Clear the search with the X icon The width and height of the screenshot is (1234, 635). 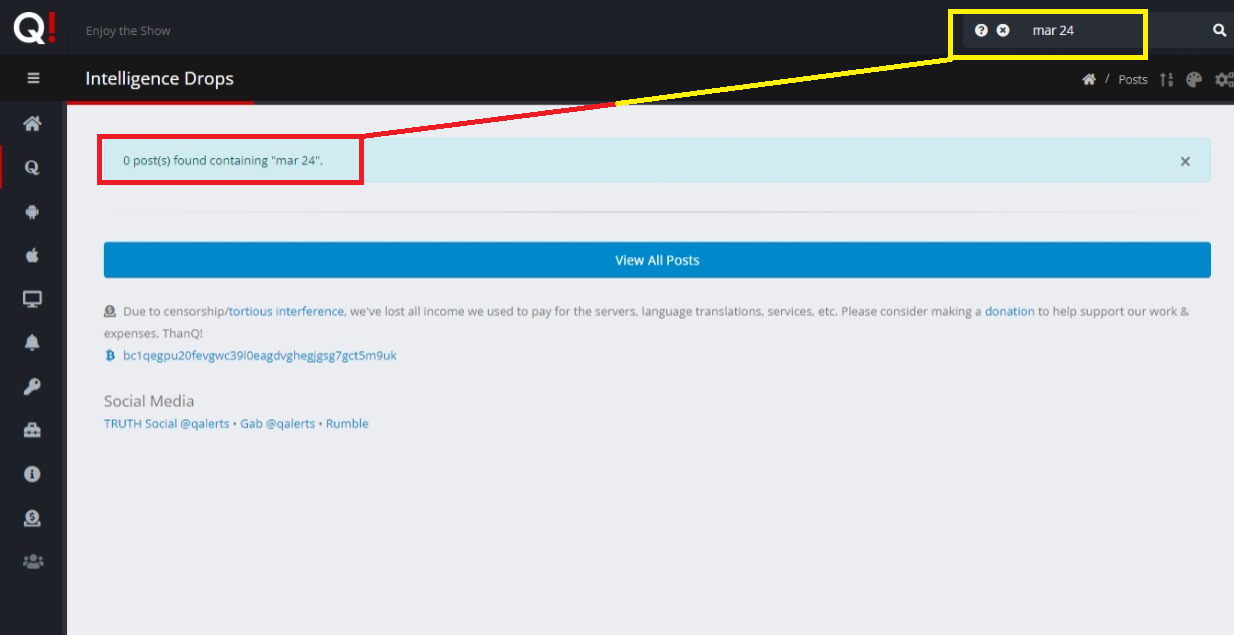1003,30
